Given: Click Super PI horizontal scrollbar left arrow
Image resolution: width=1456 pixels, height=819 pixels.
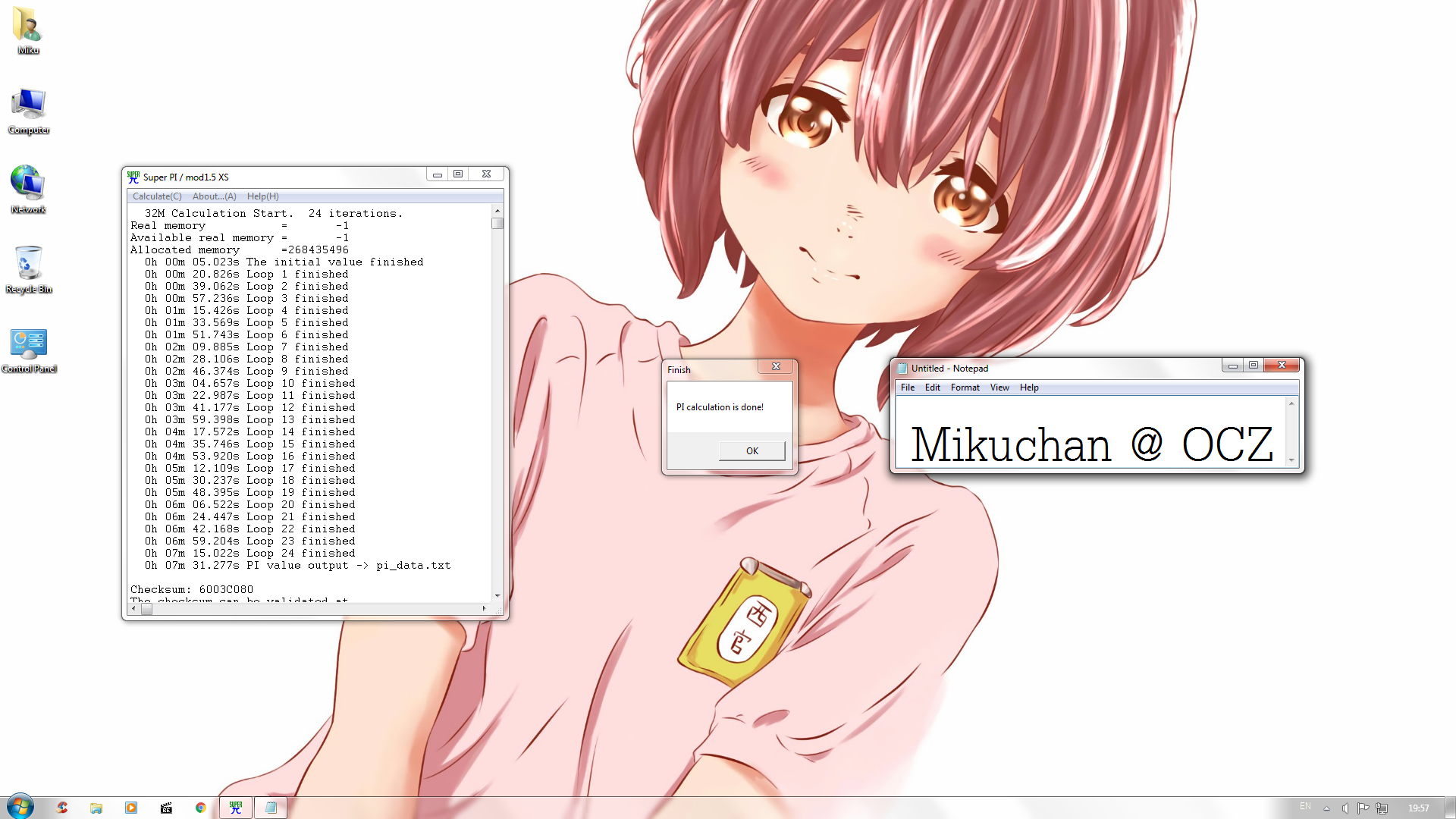Looking at the screenshot, I should tap(134, 608).
